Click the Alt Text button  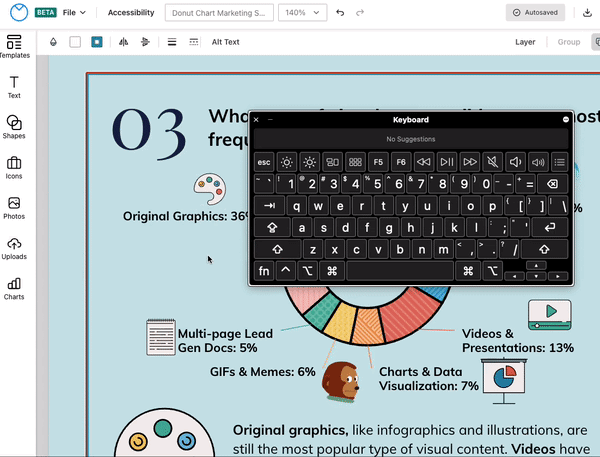pyautogui.click(x=225, y=42)
